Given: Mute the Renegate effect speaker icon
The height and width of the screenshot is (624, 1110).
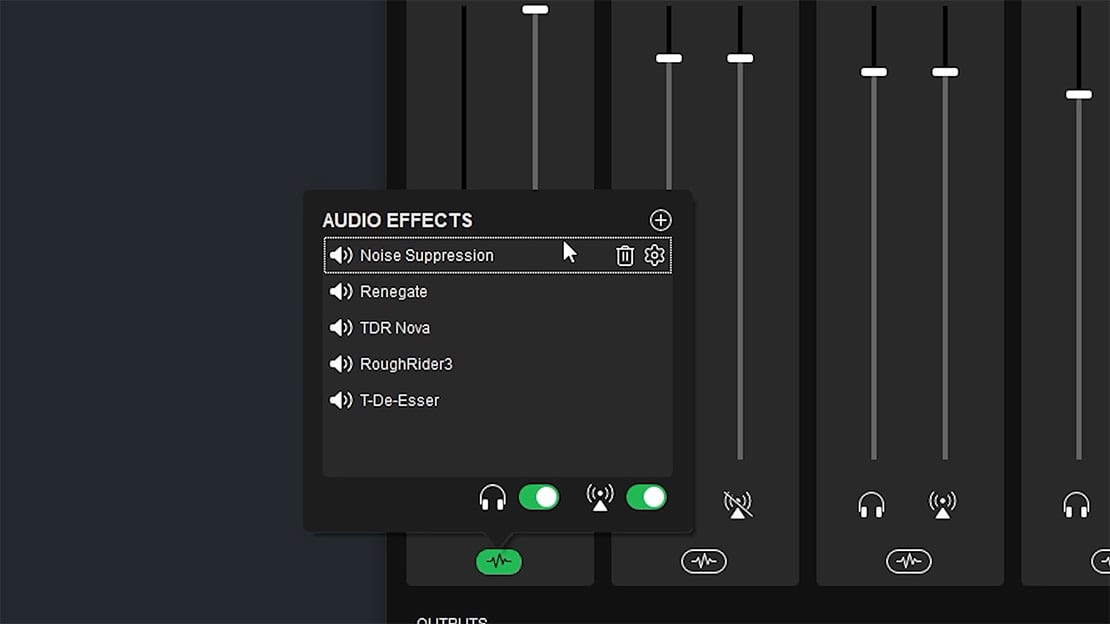Looking at the screenshot, I should pyautogui.click(x=341, y=291).
